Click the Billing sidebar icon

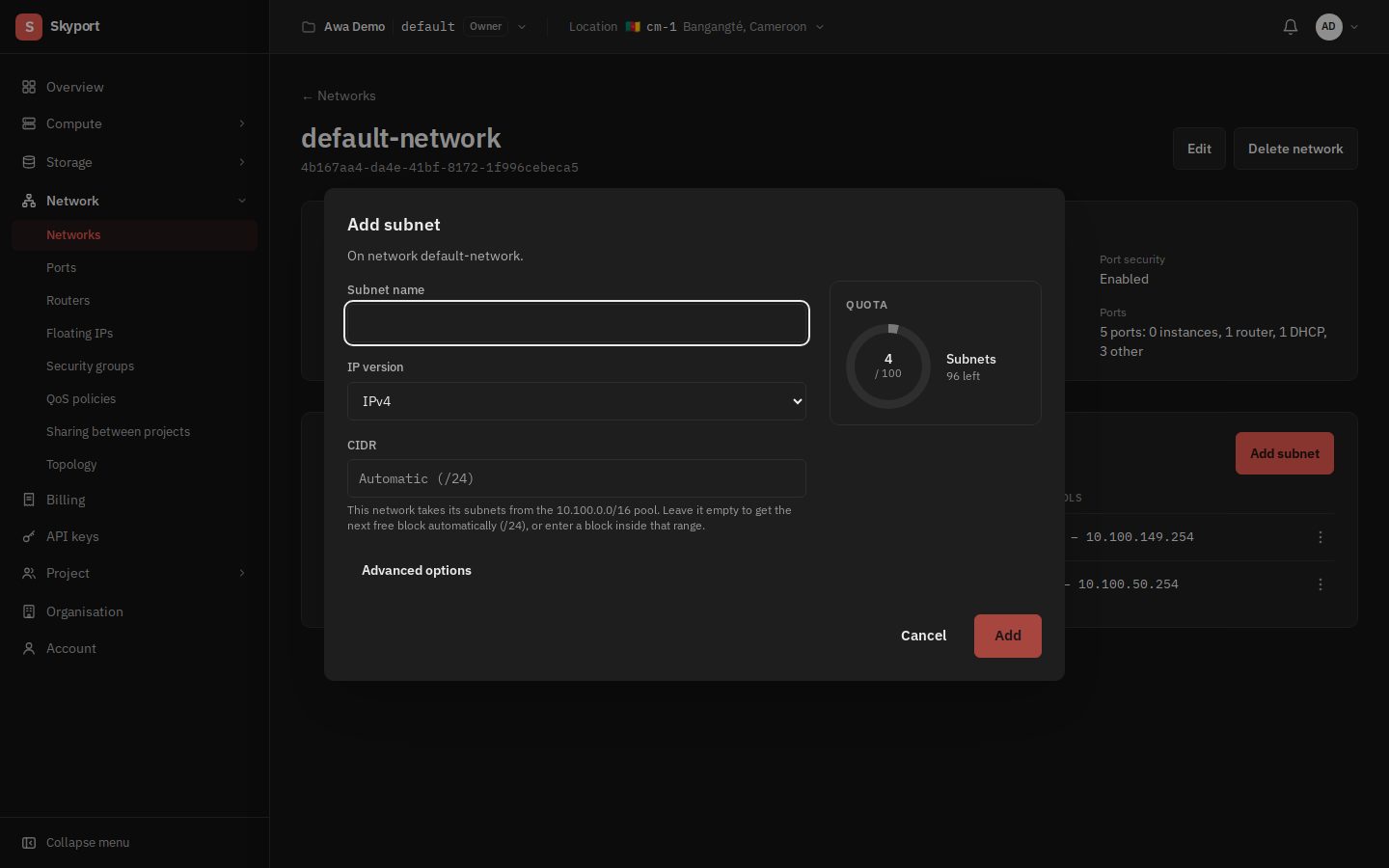29,500
